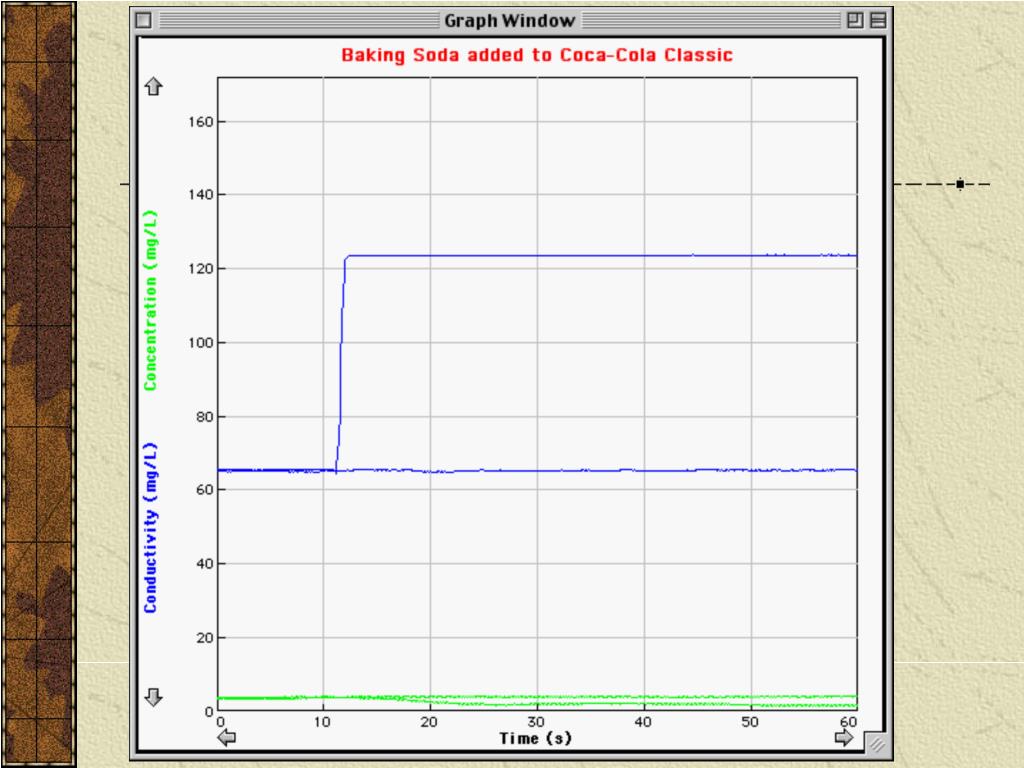Image resolution: width=1024 pixels, height=768 pixels.
Task: Click the 160 y-axis tick value
Action: [200, 122]
